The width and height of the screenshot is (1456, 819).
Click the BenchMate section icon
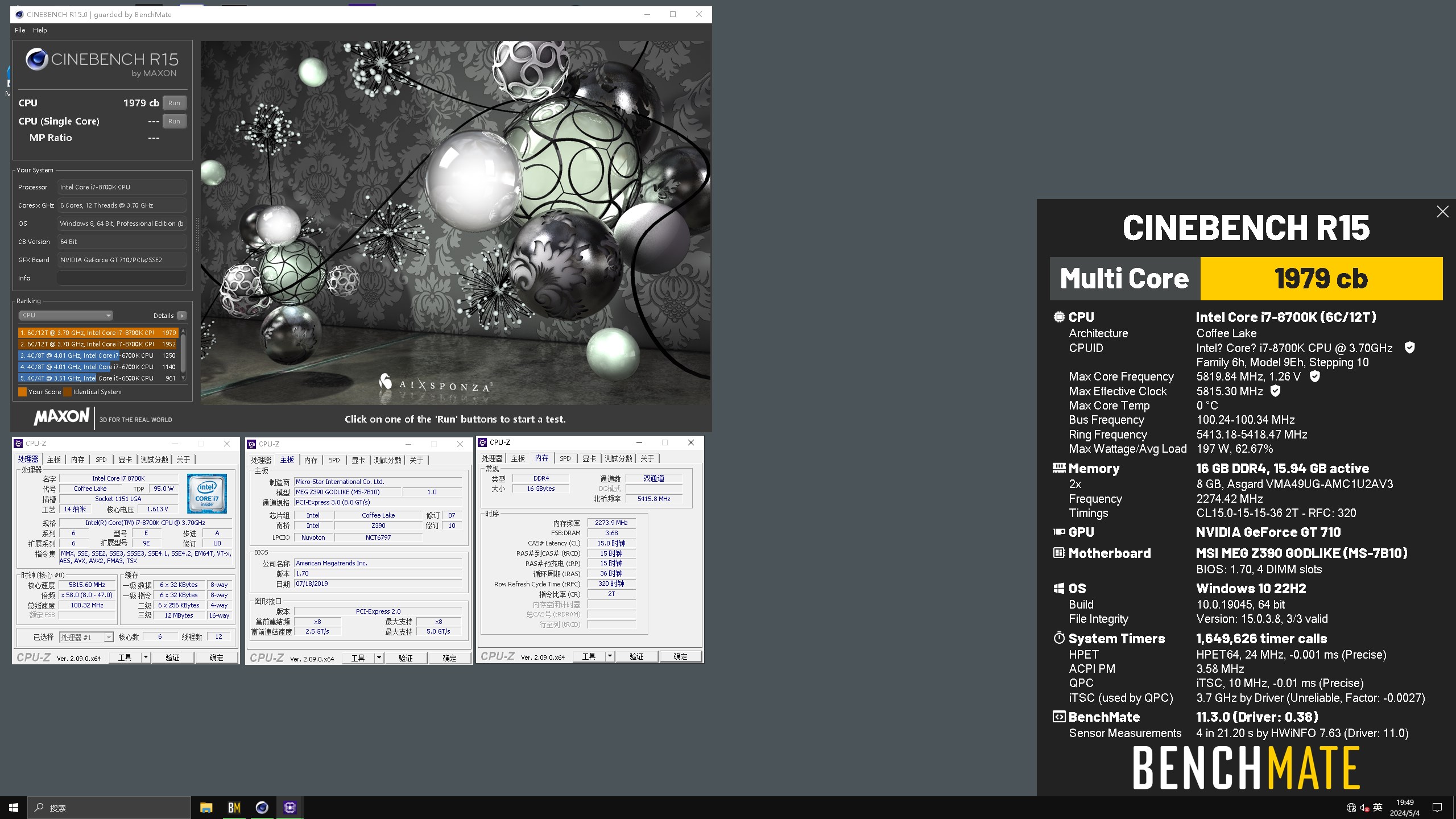(x=1058, y=717)
